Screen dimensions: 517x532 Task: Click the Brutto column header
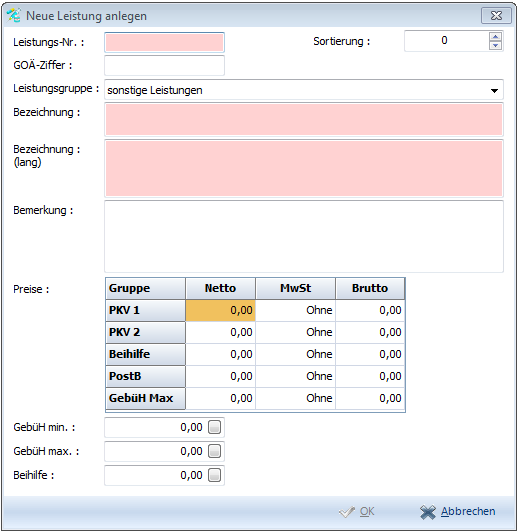370,288
